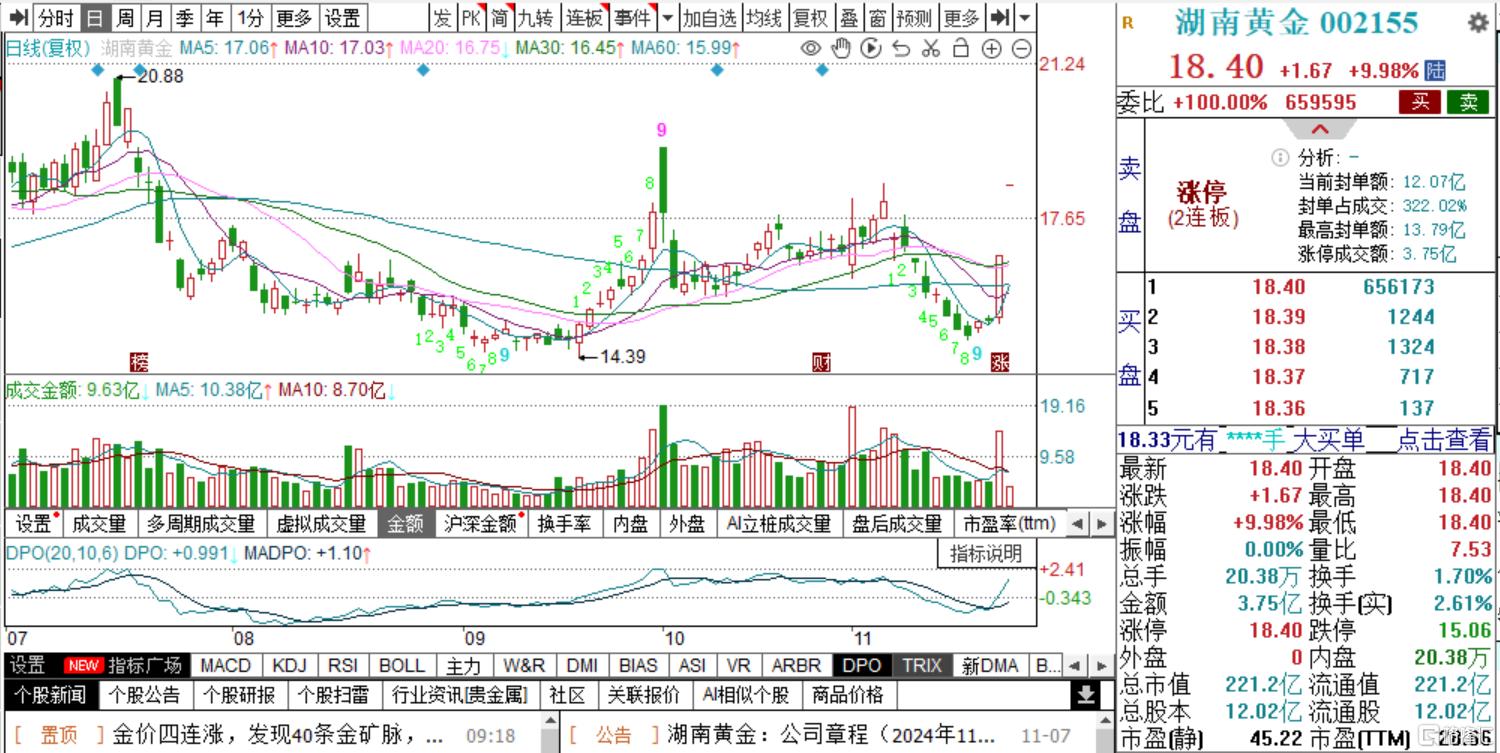Click the circular play replay icon
This screenshot has width=1500, height=753.
(x=871, y=48)
